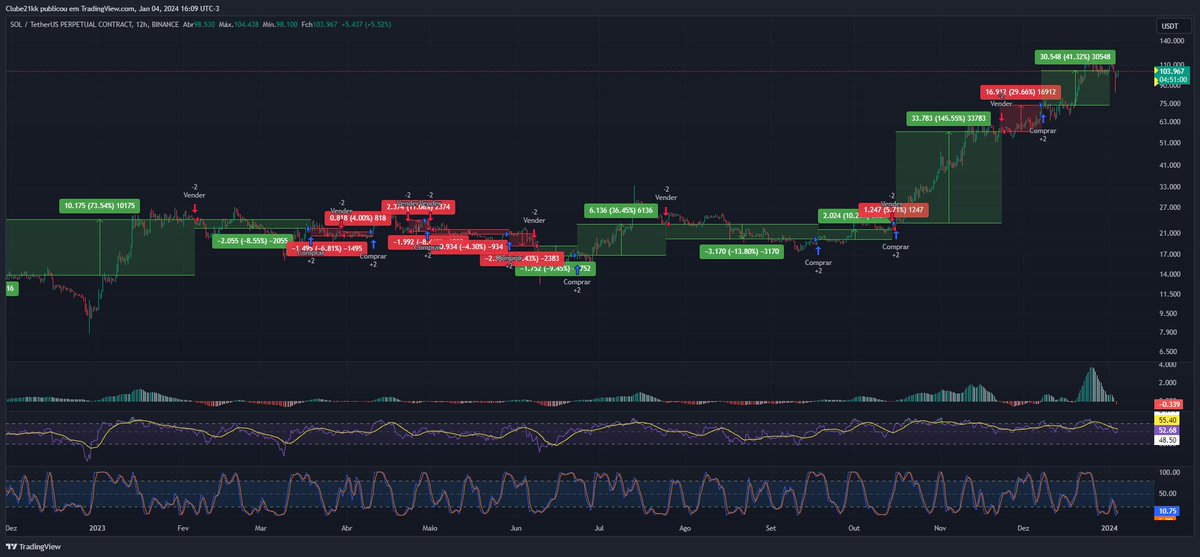The width and height of the screenshot is (1200, 557).
Task: Click the 33.000 price axis level
Action: pyautogui.click(x=1172, y=186)
